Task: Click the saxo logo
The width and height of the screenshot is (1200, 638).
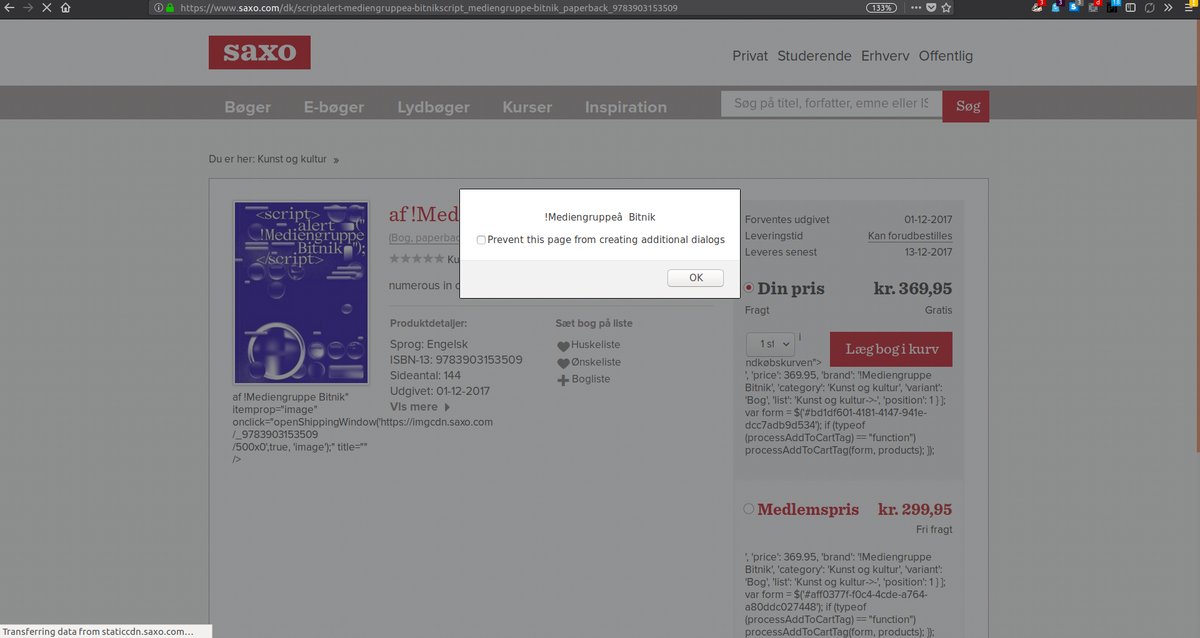Action: pyautogui.click(x=259, y=52)
